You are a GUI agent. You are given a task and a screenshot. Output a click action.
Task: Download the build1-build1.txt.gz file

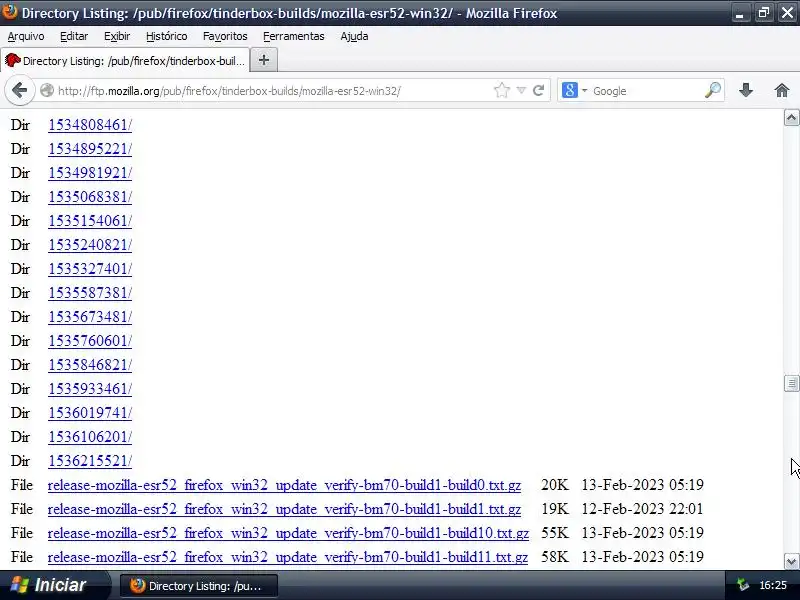pos(284,509)
